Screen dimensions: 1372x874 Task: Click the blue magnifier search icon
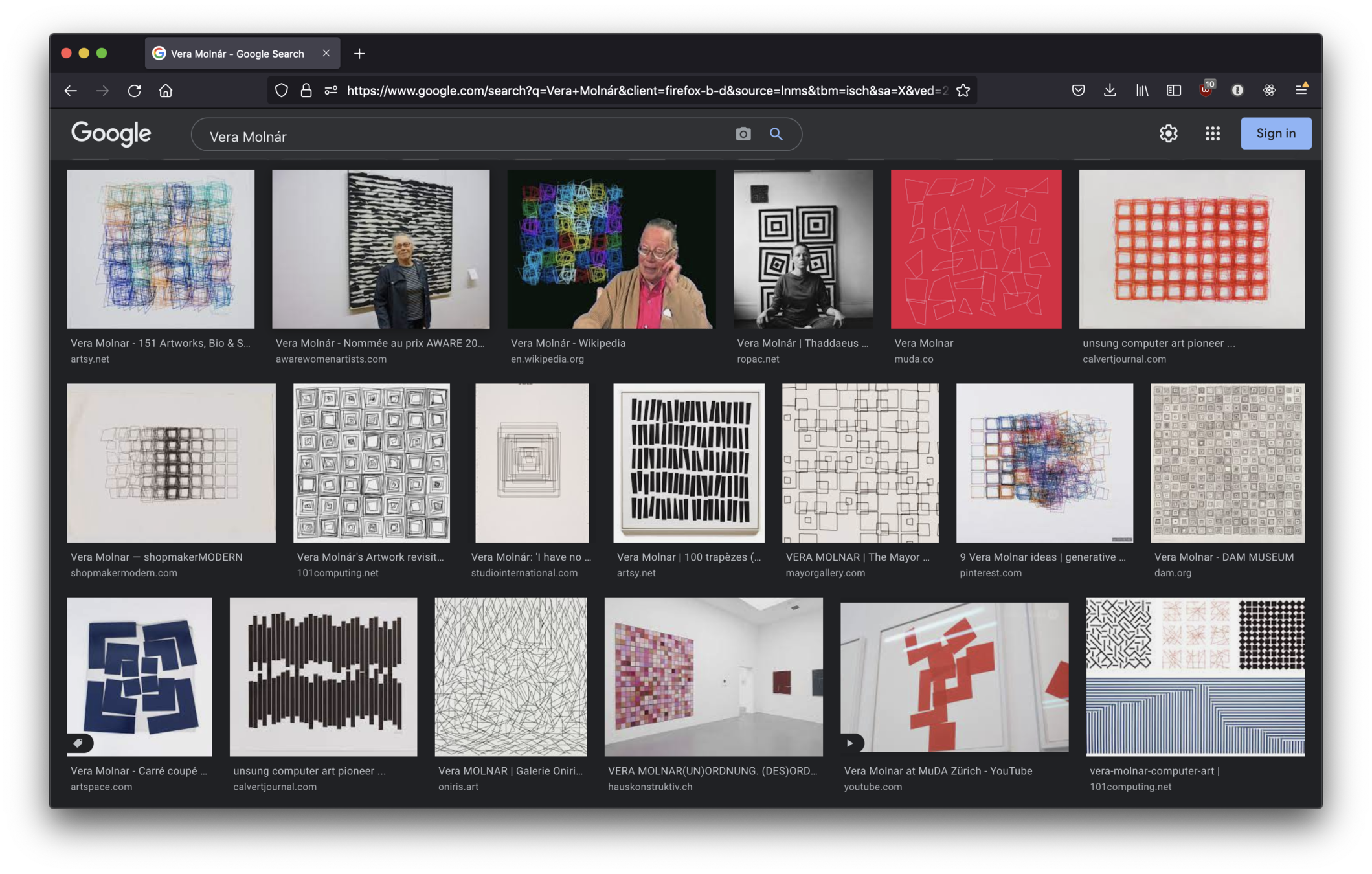776,134
